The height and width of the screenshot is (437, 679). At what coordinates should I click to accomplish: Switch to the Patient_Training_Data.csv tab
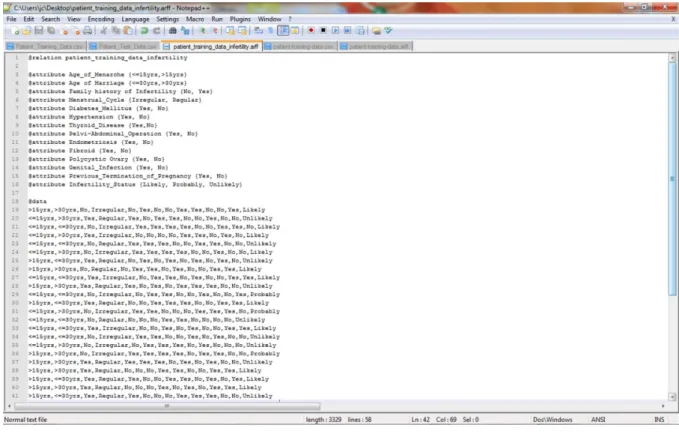coord(45,46)
